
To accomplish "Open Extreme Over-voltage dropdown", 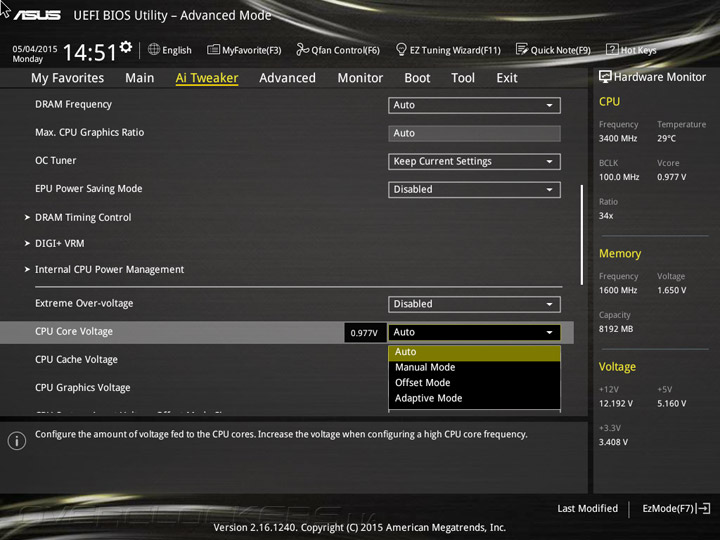I will click(x=474, y=304).
